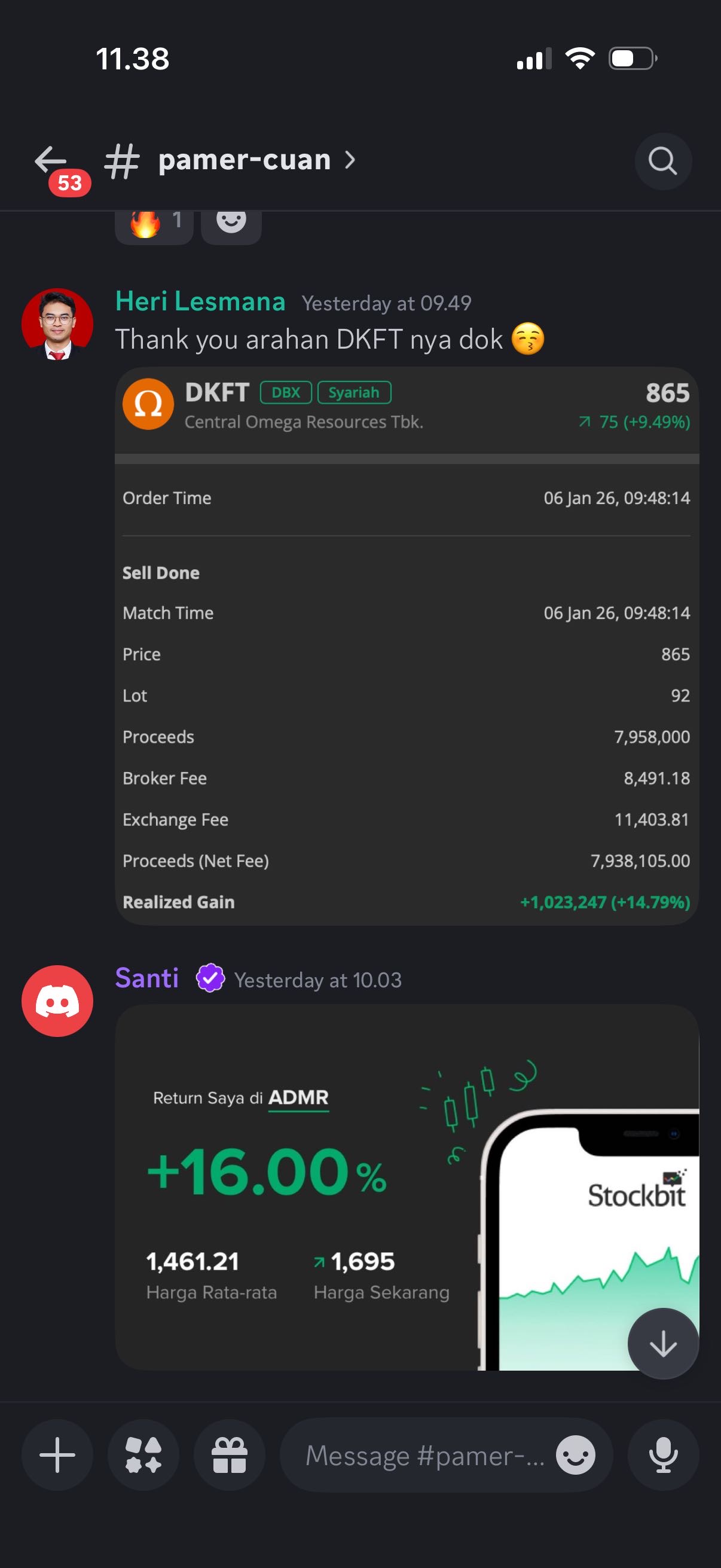Tap the back arrow icon
Screen dimensions: 721x1568
51,161
